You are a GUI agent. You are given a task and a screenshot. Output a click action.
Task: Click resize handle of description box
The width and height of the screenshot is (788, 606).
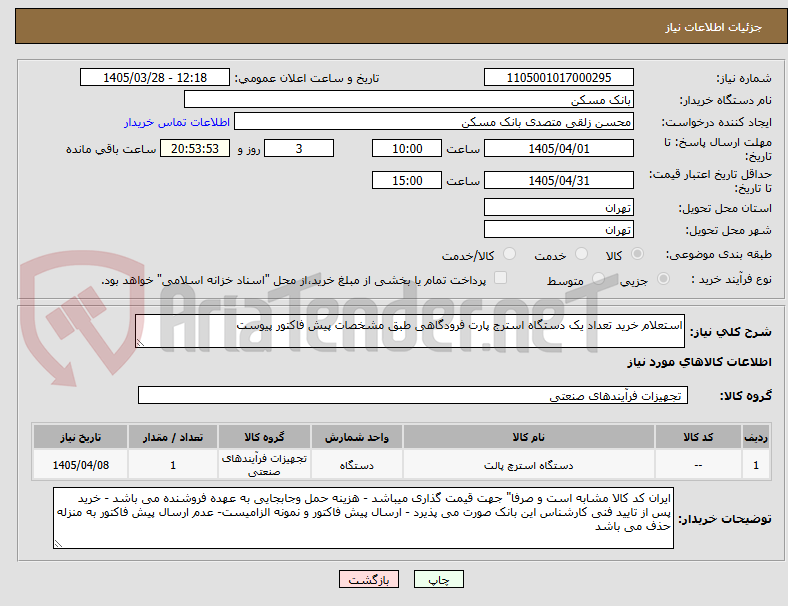[140, 343]
